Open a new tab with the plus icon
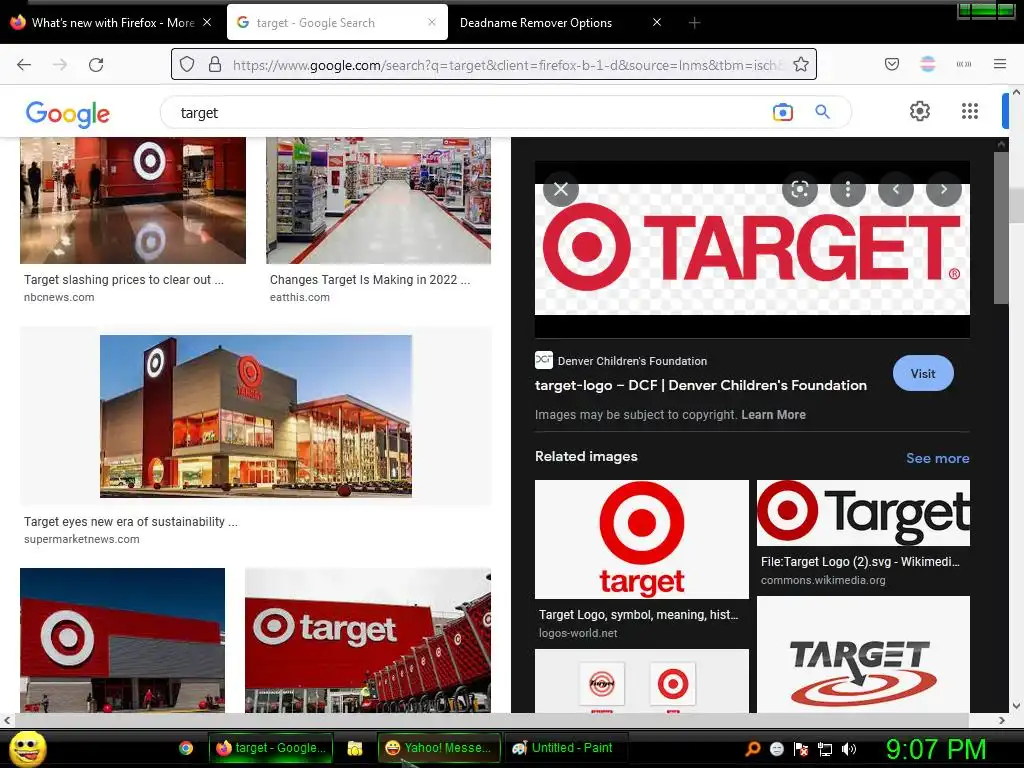The height and width of the screenshot is (768, 1024). tap(694, 23)
